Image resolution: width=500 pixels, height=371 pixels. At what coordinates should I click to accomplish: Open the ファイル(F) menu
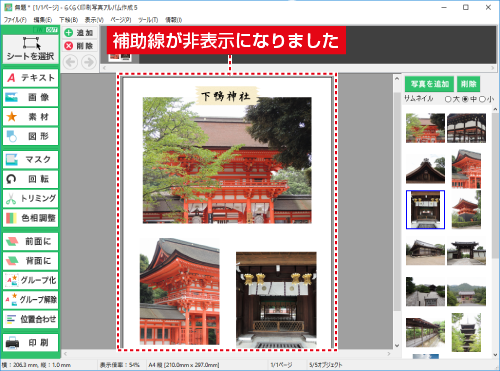click(15, 20)
